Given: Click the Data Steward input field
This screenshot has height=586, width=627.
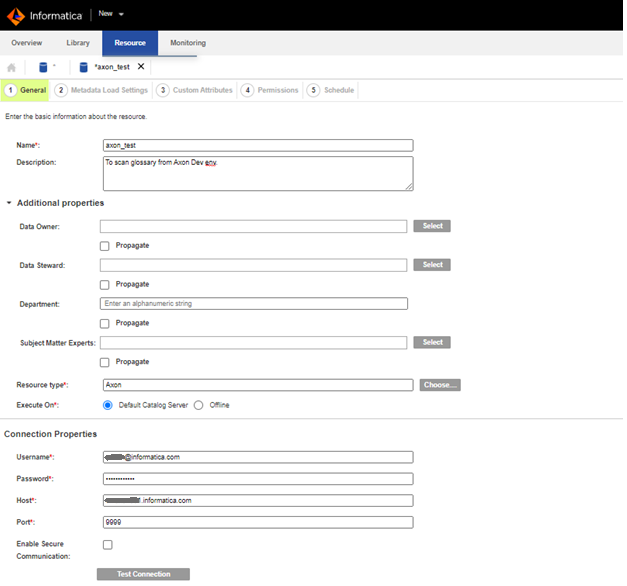Looking at the screenshot, I should (x=254, y=265).
